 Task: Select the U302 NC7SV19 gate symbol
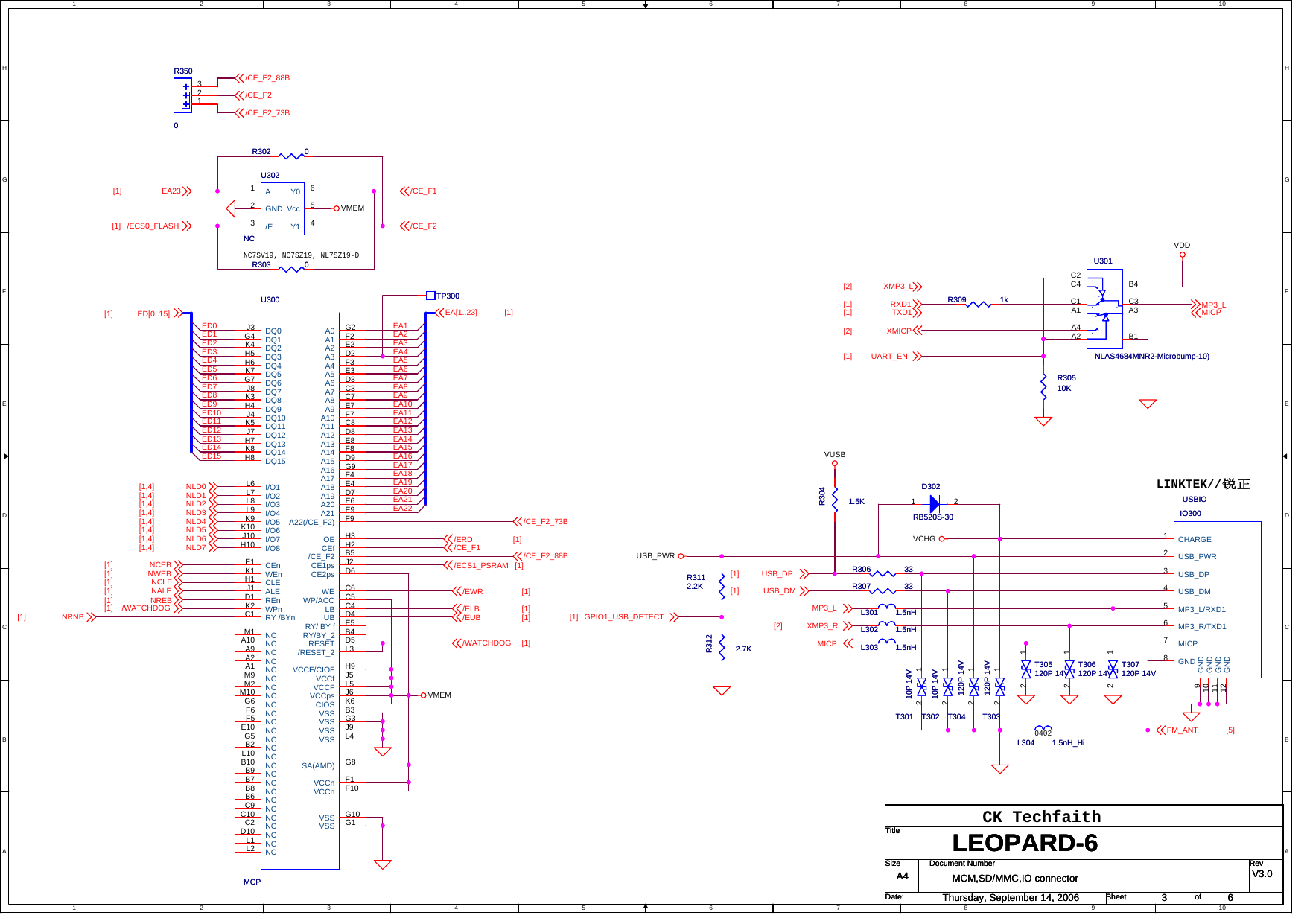[x=284, y=208]
